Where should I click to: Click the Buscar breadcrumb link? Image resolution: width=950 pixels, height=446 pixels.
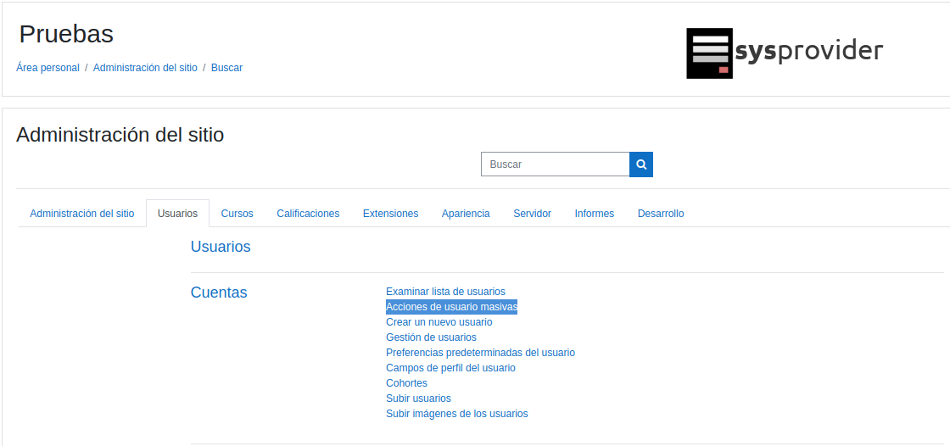coord(226,68)
